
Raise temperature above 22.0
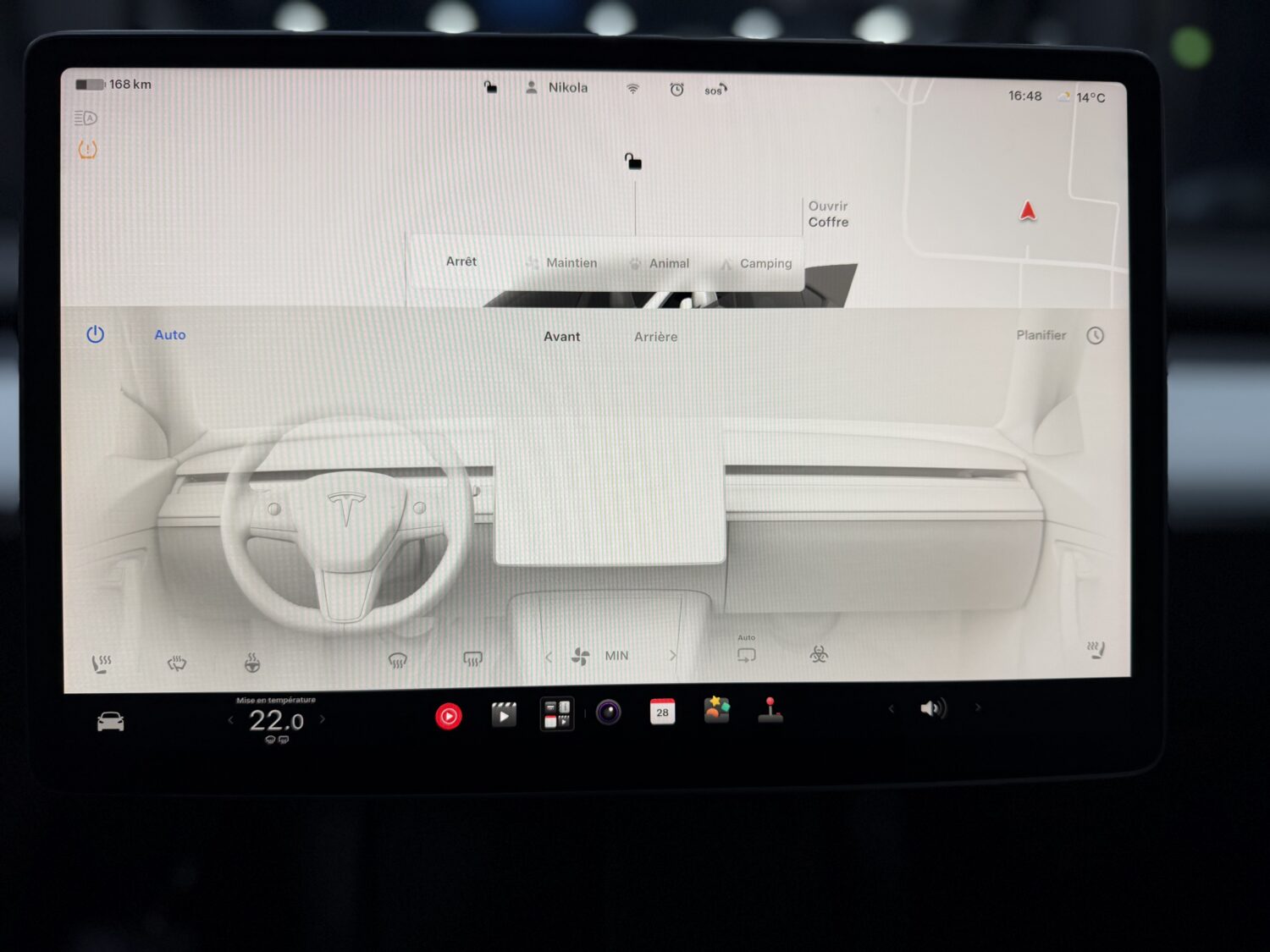click(x=322, y=719)
